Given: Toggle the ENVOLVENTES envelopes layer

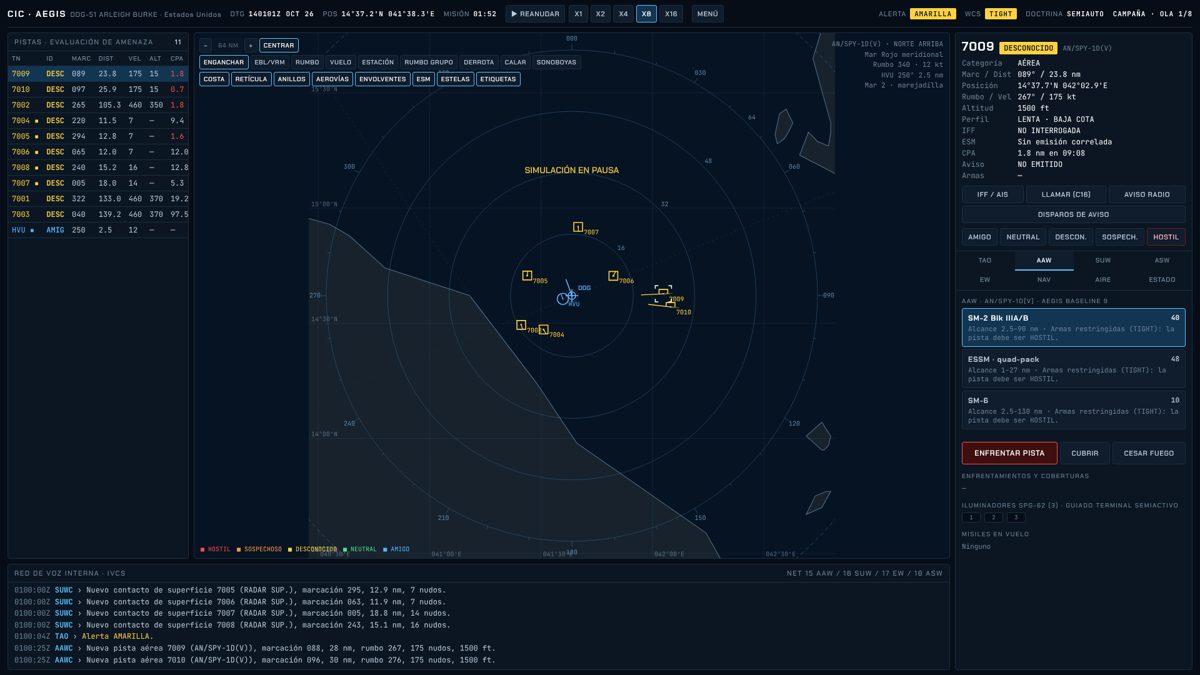Looking at the screenshot, I should tap(382, 79).
